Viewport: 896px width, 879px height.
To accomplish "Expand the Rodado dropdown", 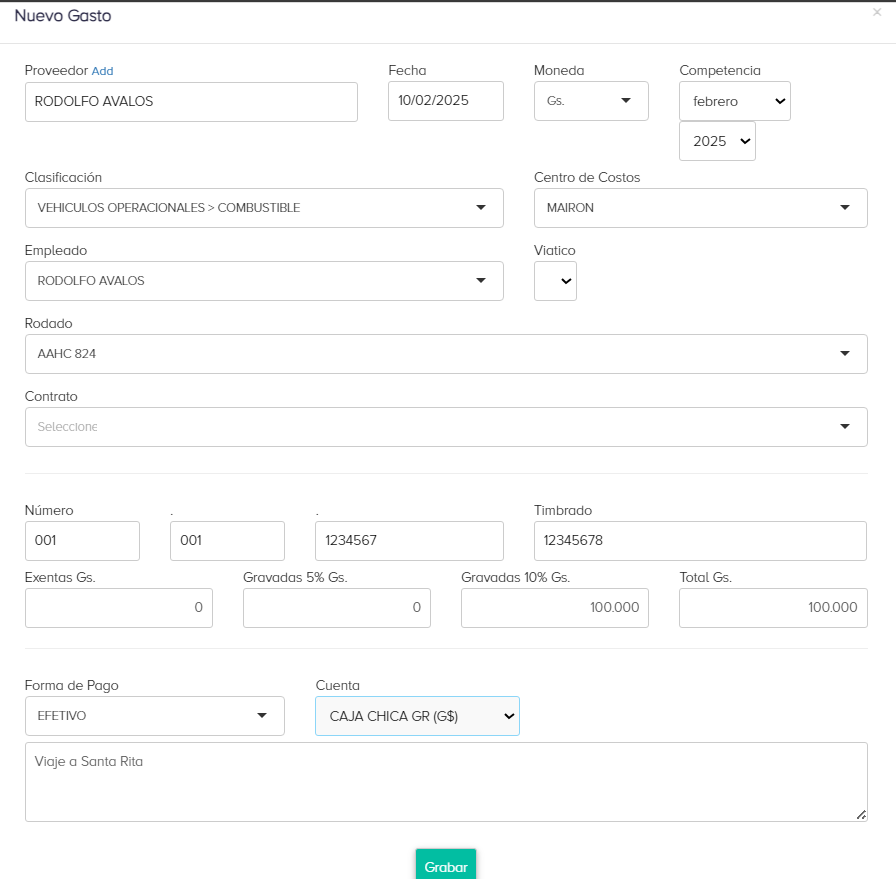I will [446, 354].
